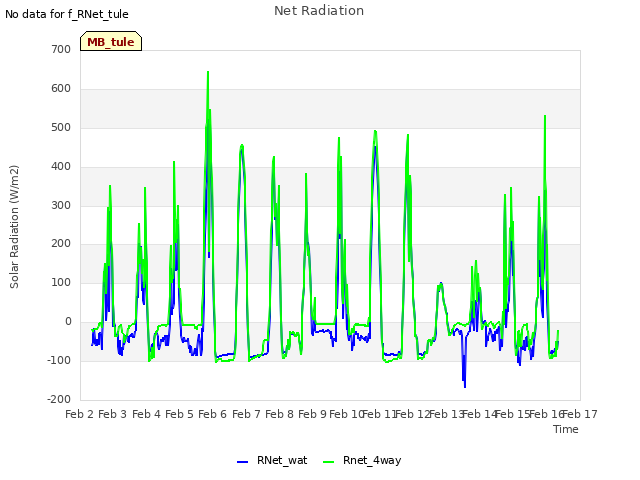This screenshot has width=640, height=480.
Task: Click the green peak above 500 on Feb 16
Action: pos(545,117)
